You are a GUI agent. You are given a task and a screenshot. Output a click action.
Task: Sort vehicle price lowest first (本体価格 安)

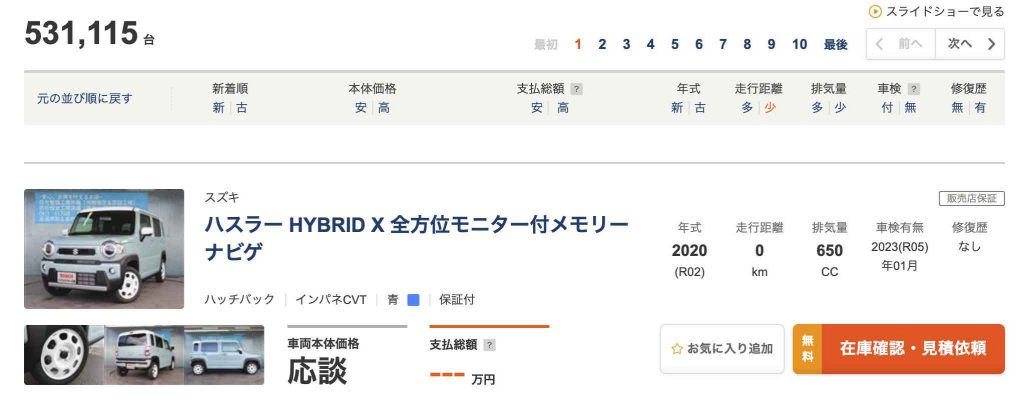tap(361, 108)
